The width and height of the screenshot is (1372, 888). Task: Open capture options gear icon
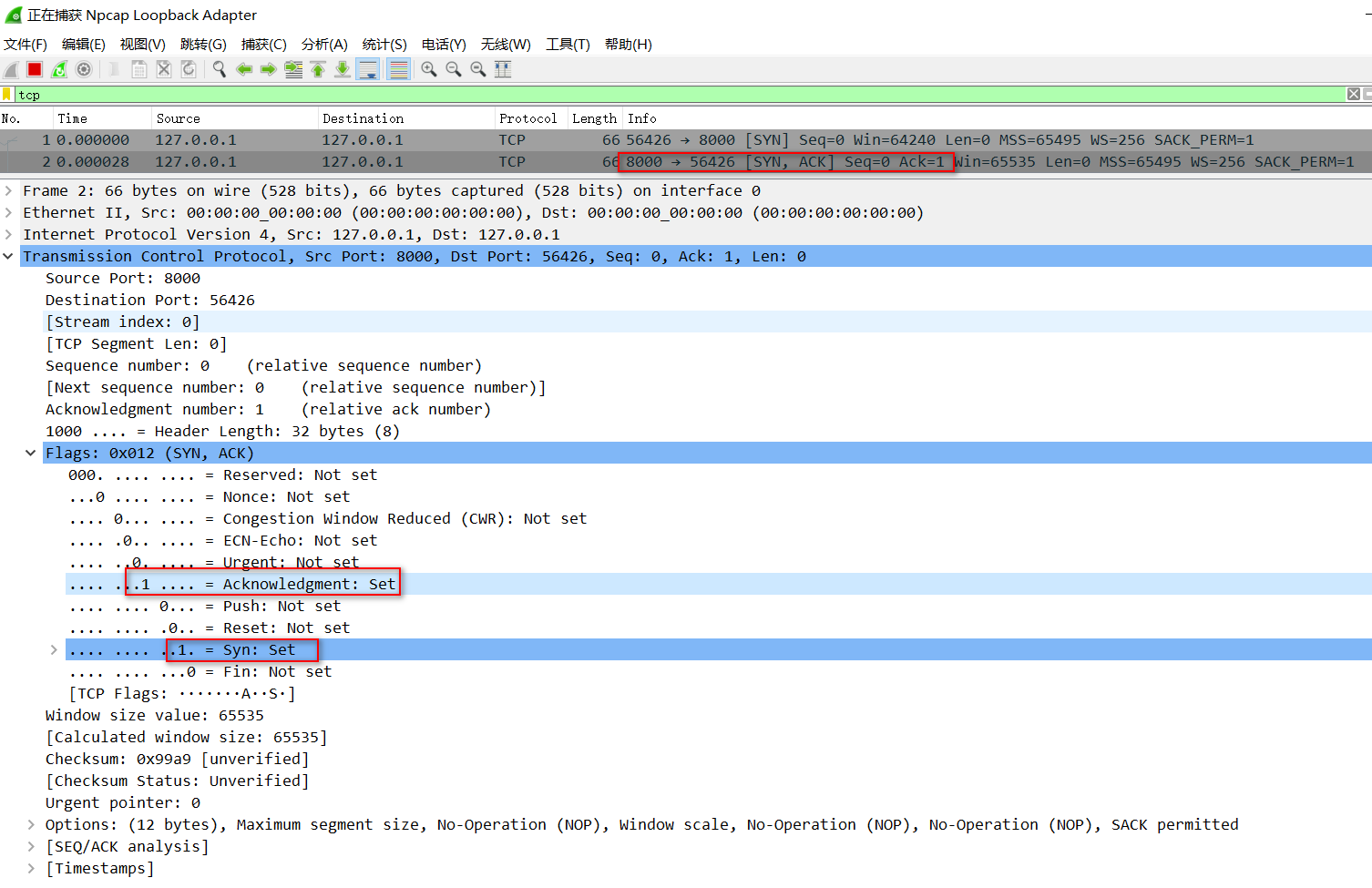click(84, 69)
